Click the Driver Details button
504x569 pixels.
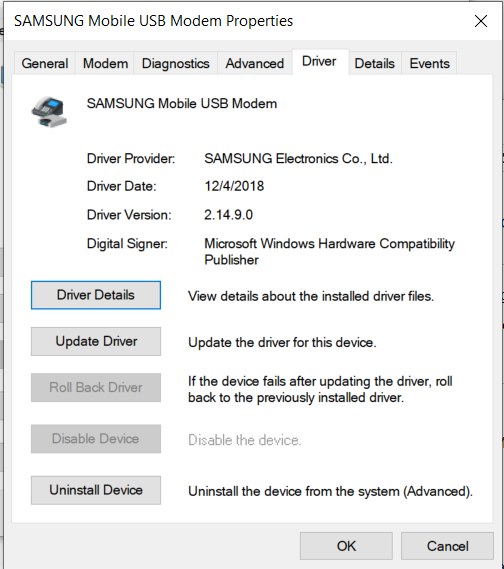96,295
